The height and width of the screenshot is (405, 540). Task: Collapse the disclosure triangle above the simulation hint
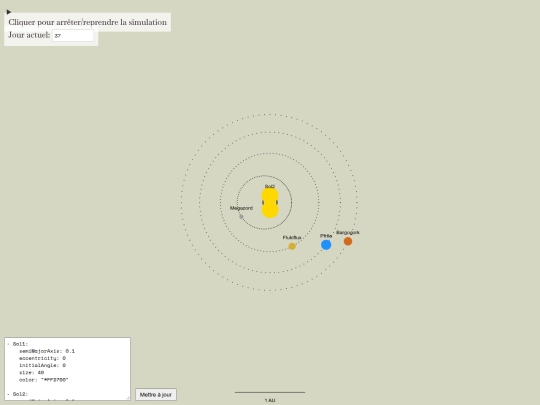[x=9, y=12]
